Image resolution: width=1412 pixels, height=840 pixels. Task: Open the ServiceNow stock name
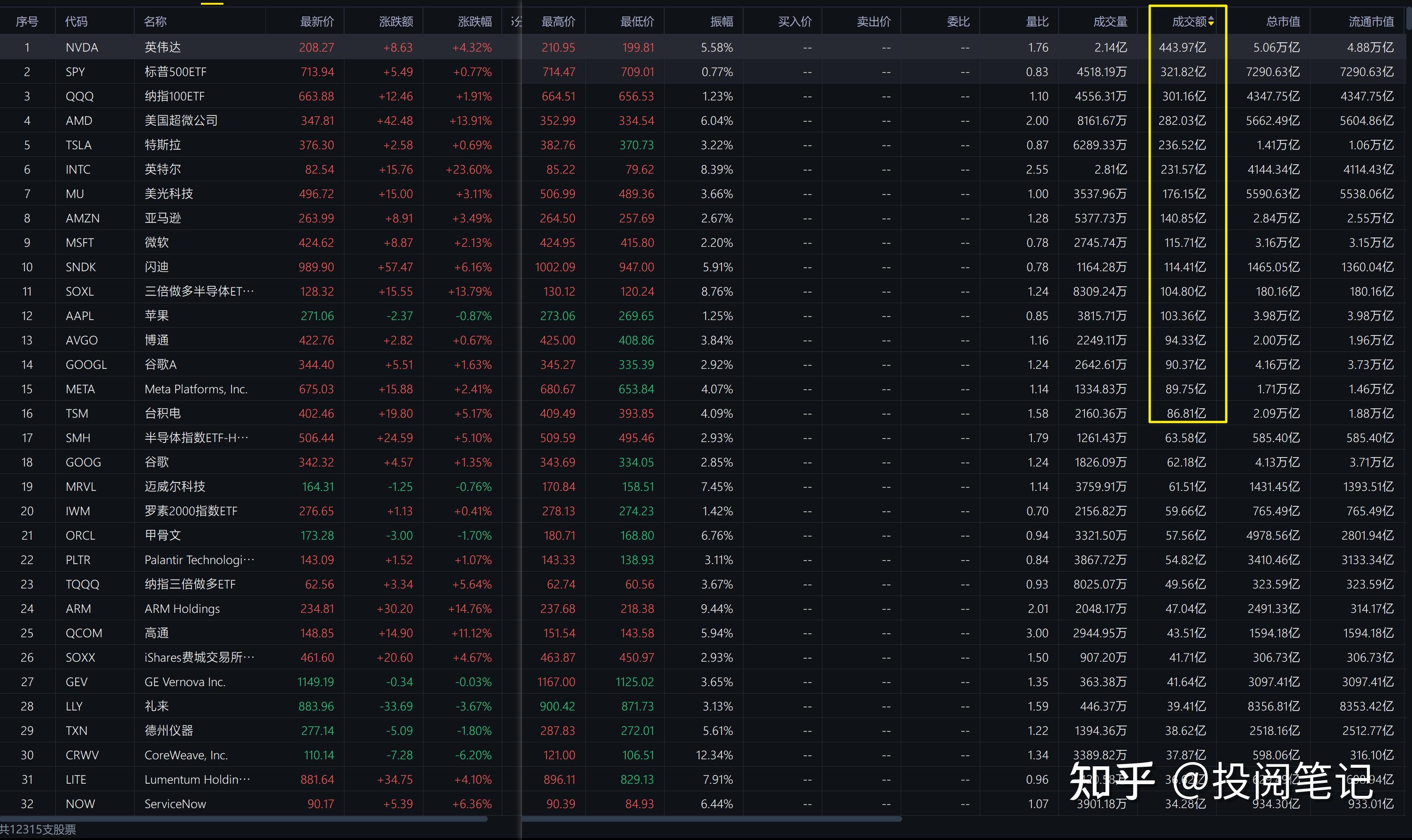point(175,803)
